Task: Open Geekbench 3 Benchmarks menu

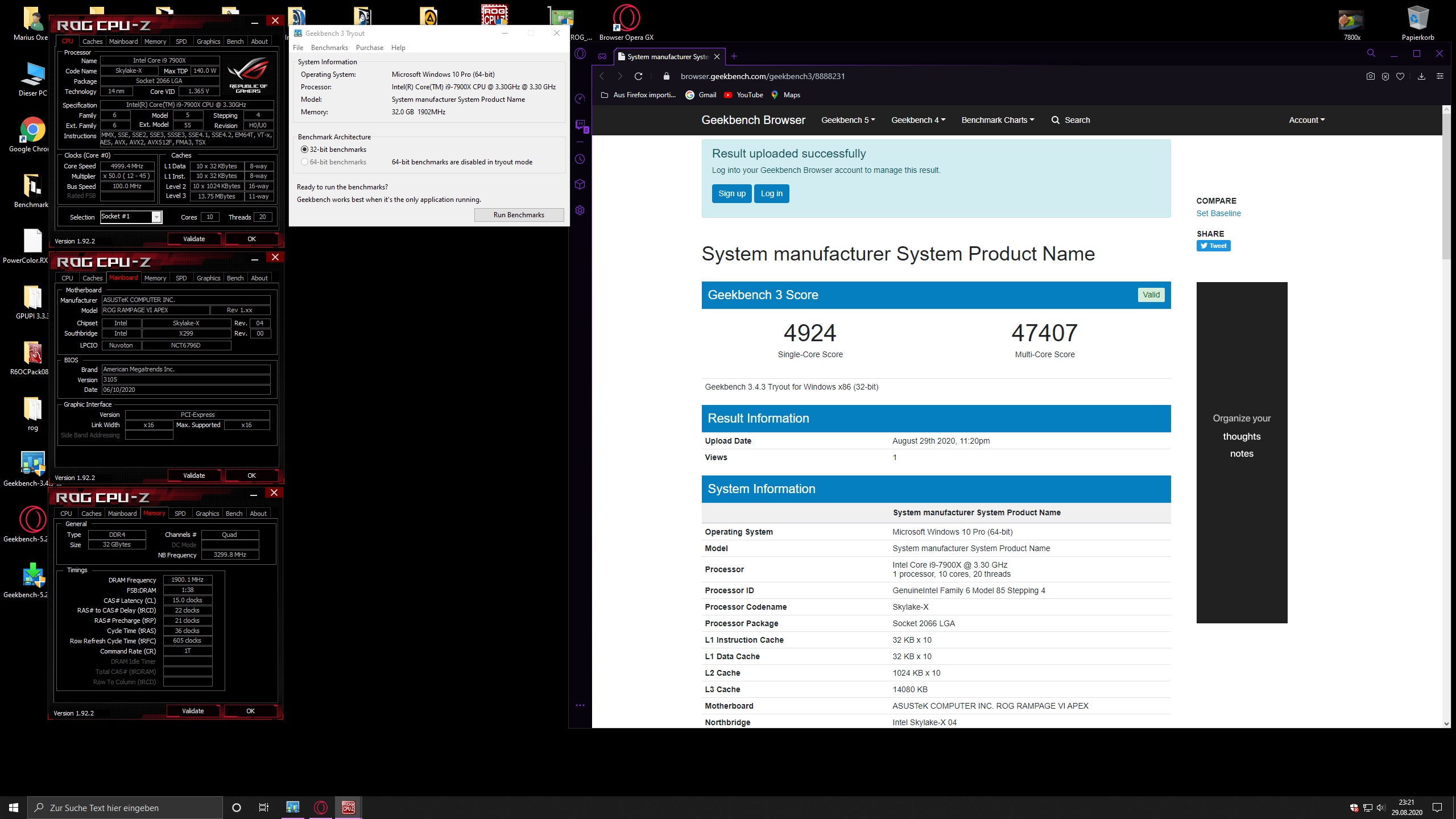Action: pos(329,48)
